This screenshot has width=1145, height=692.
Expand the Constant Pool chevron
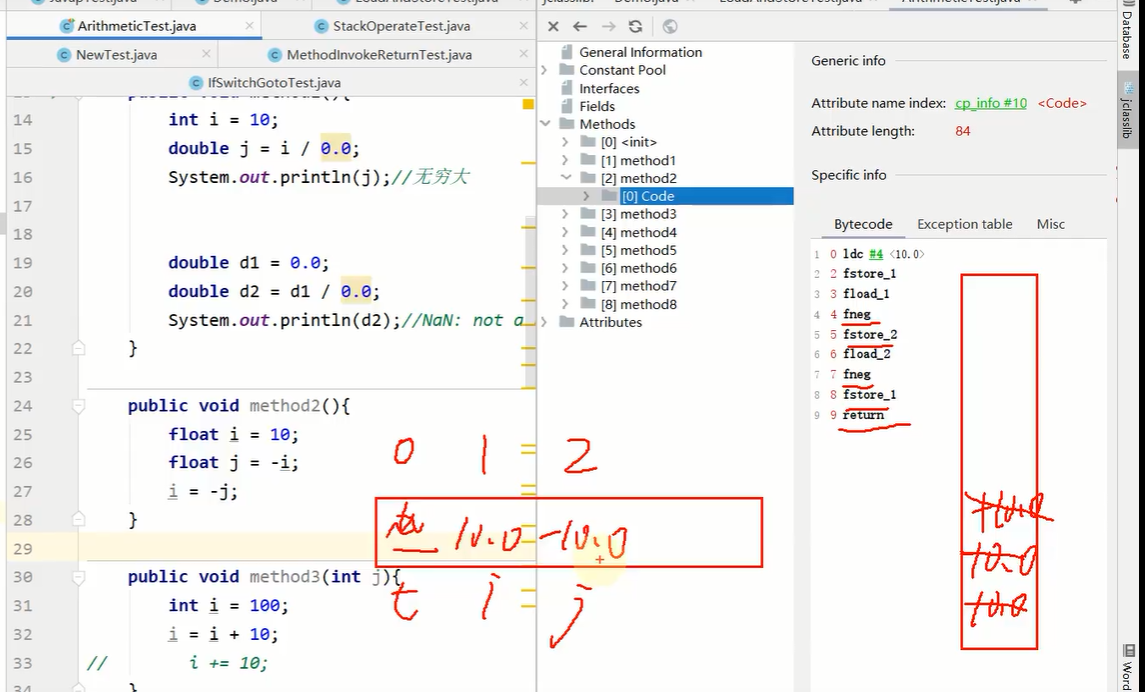click(544, 70)
